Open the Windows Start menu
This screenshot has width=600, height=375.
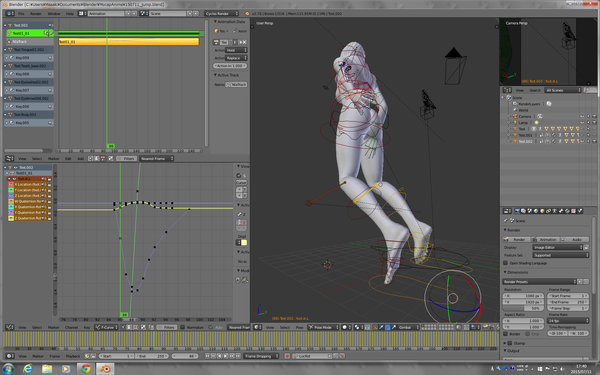point(8,369)
